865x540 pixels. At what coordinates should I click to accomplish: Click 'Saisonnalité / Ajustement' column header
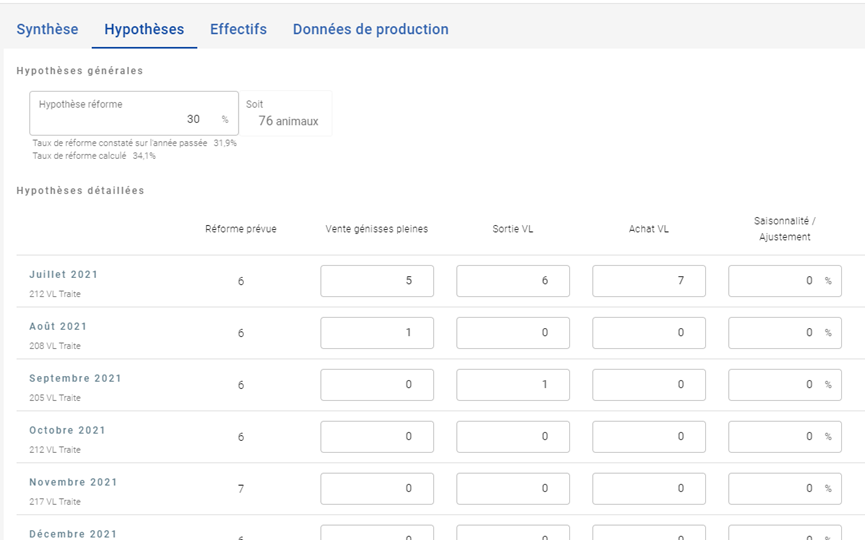(x=785, y=229)
